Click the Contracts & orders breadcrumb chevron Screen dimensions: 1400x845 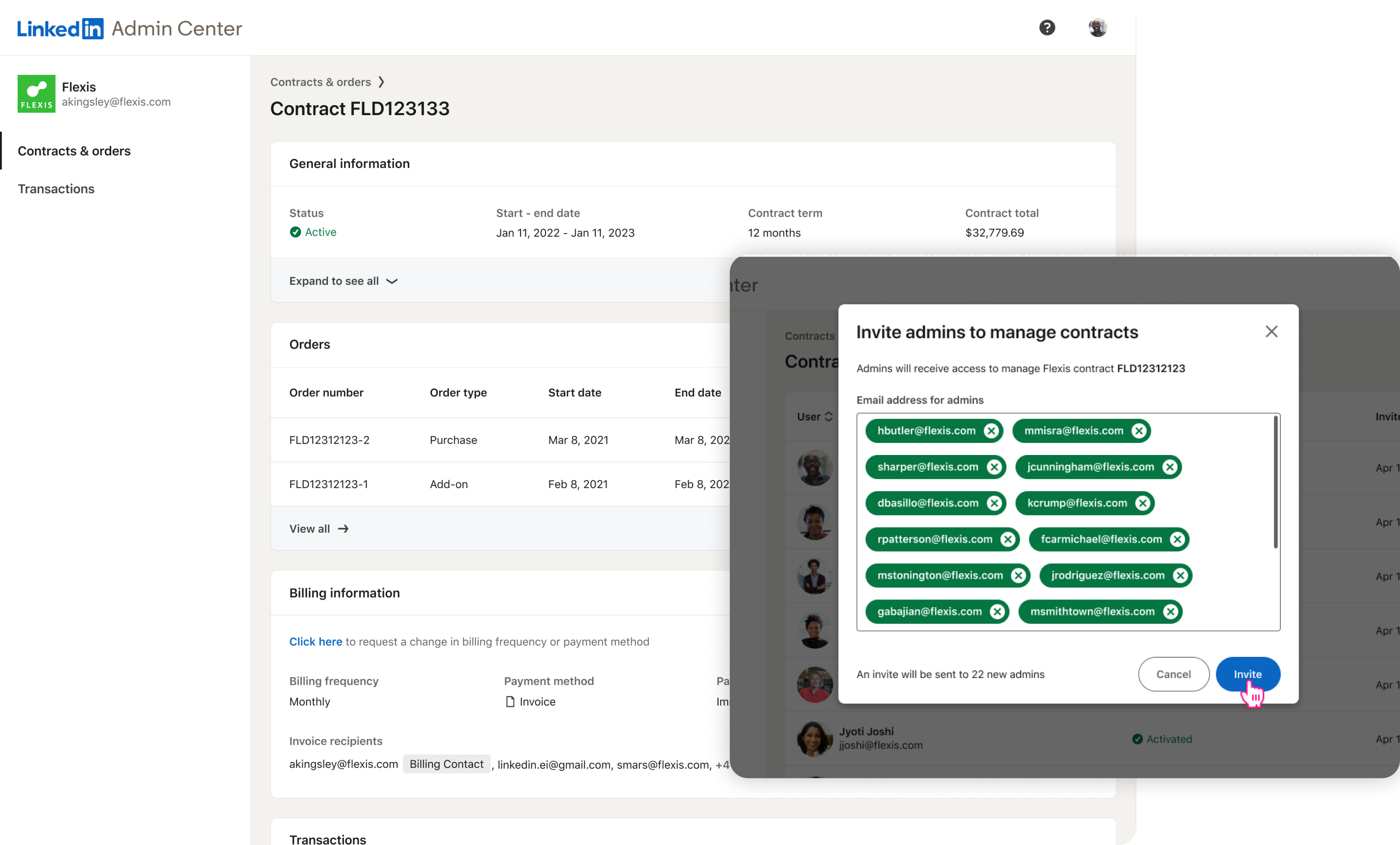[381, 82]
